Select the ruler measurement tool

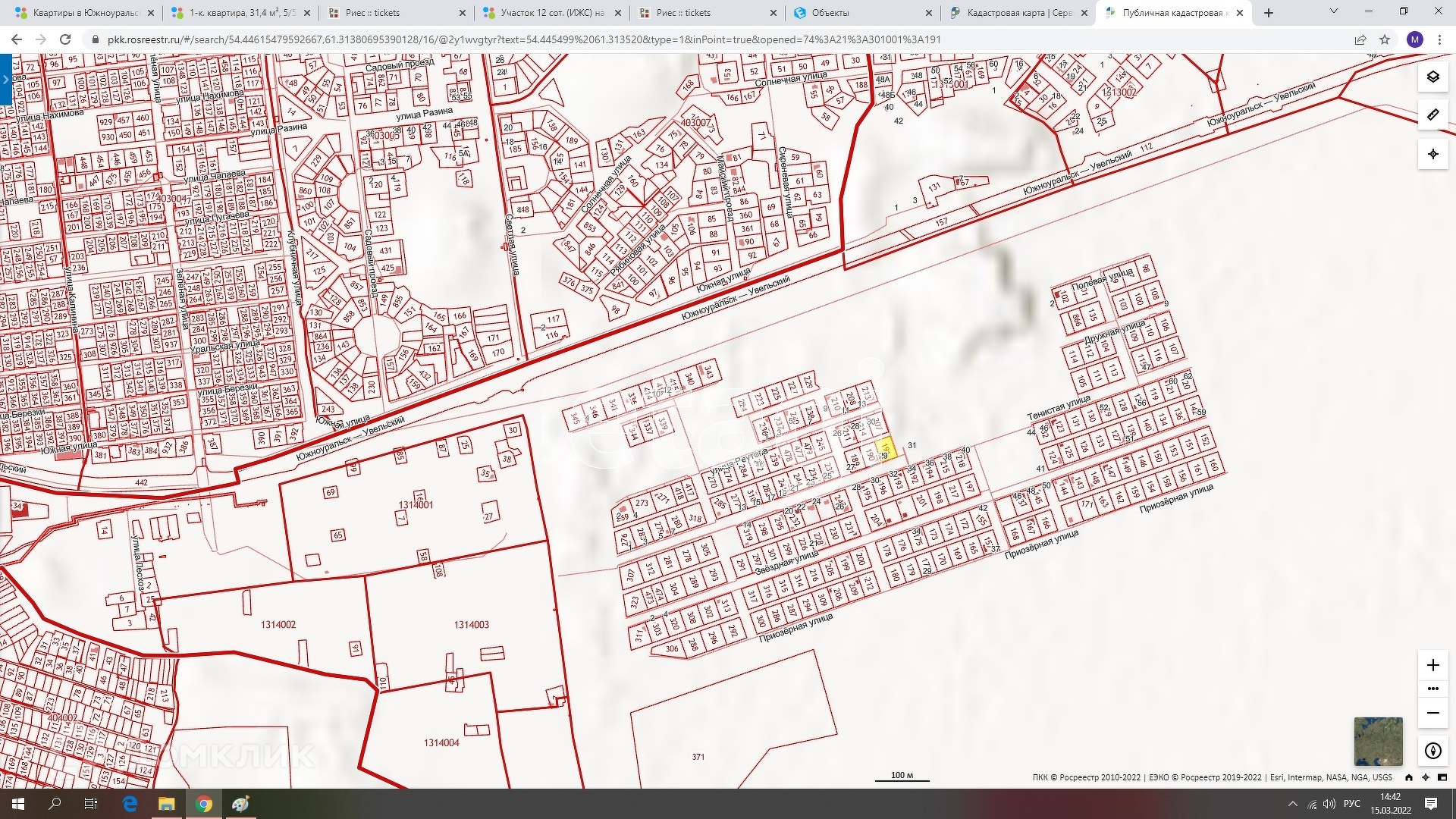(1432, 115)
